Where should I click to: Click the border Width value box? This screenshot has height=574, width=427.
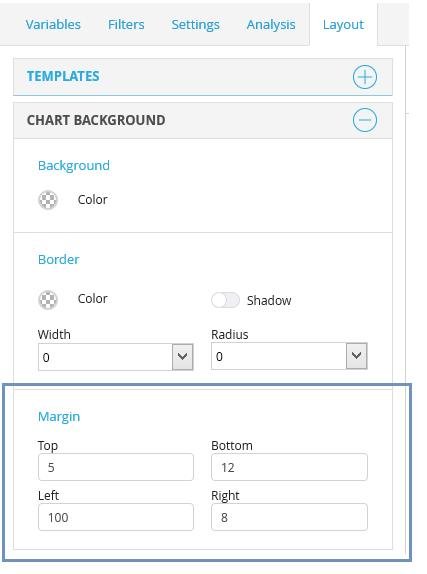(x=105, y=357)
